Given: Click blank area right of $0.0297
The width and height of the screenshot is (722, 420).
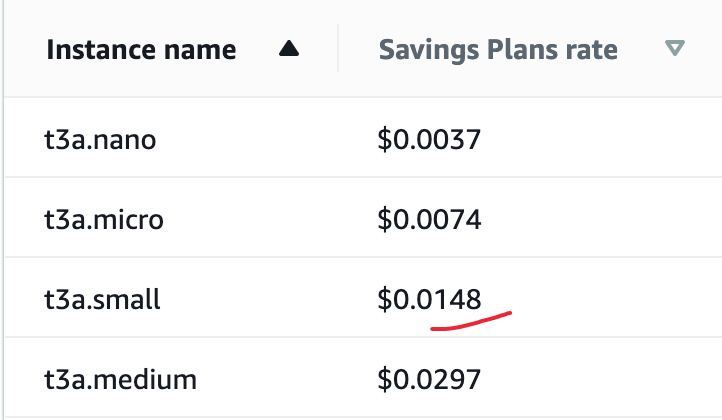Looking at the screenshot, I should click(599, 379).
